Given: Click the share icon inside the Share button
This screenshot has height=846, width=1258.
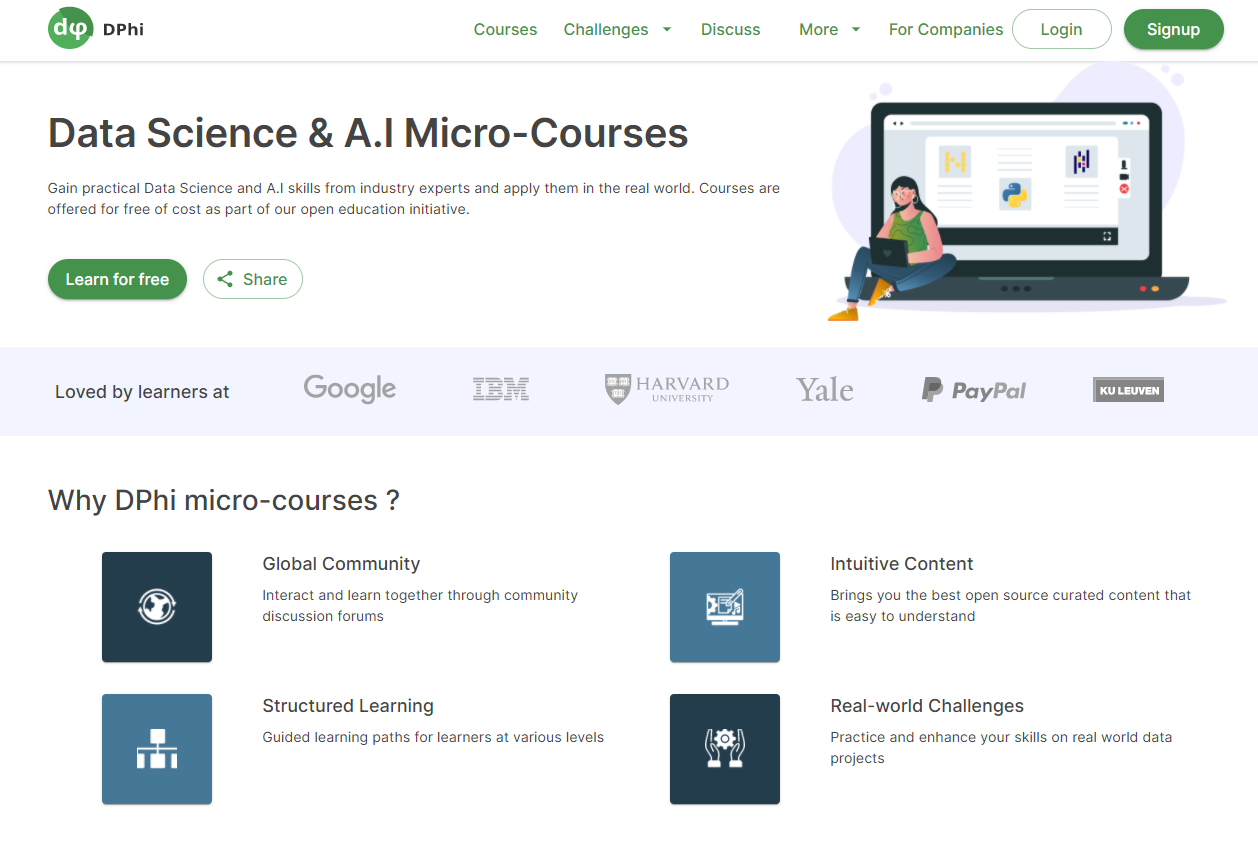Looking at the screenshot, I should click(x=225, y=279).
